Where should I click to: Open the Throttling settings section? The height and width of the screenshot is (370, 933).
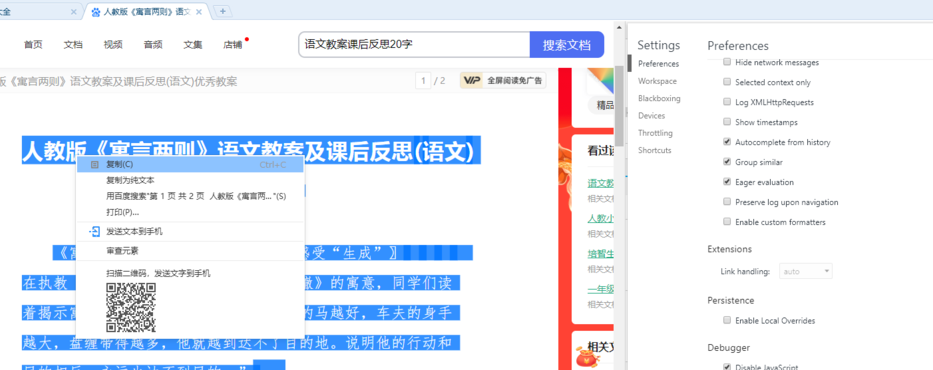coord(655,133)
